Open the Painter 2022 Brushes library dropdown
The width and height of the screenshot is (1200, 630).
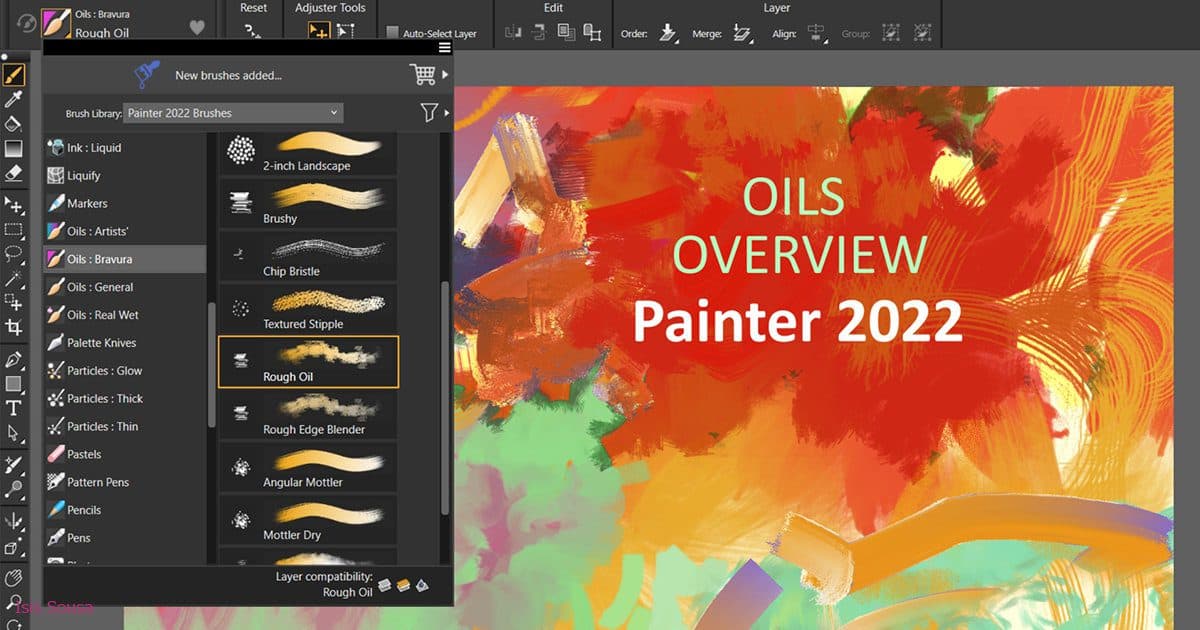[232, 112]
